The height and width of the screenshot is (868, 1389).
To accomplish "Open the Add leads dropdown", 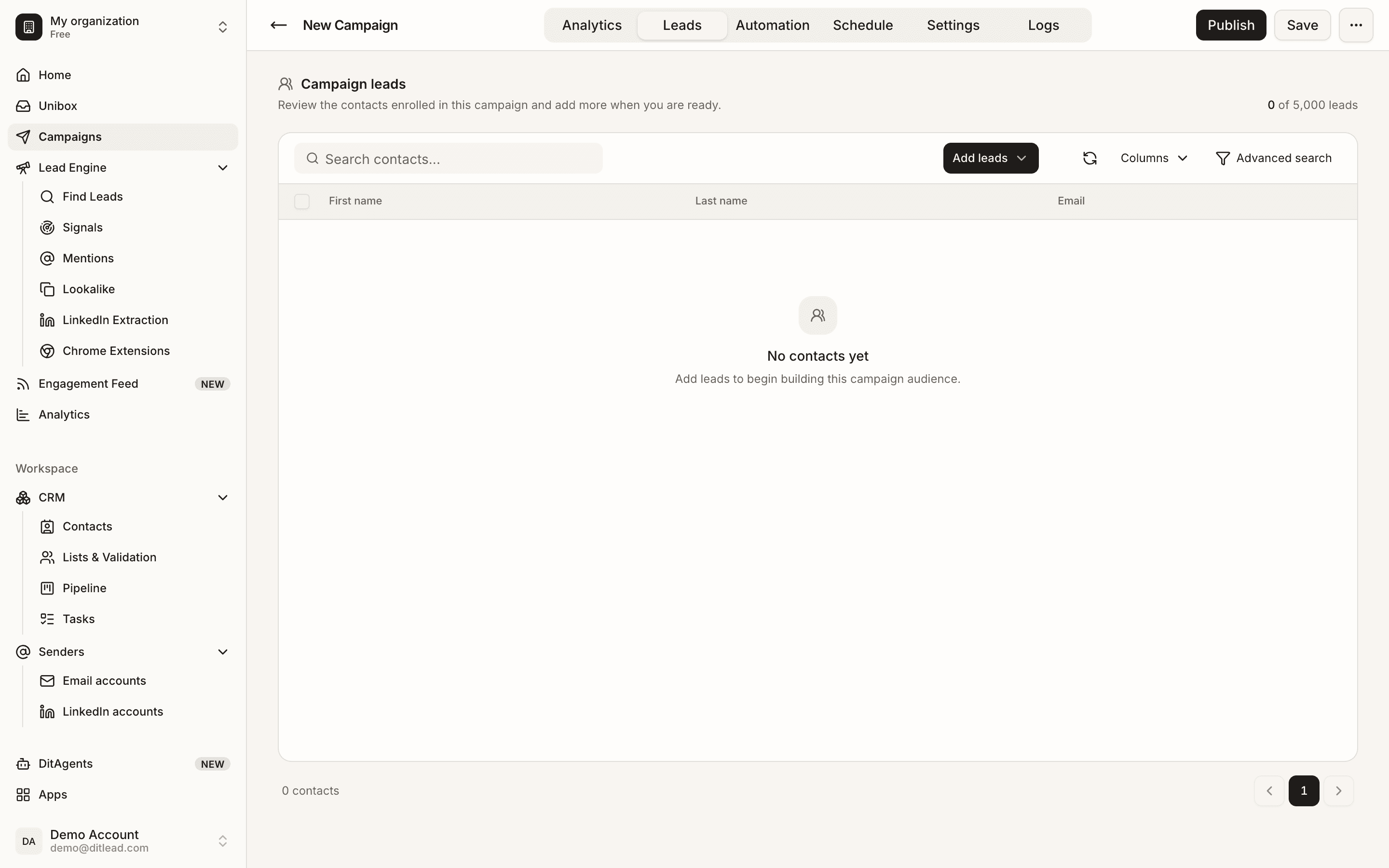I will 991,158.
